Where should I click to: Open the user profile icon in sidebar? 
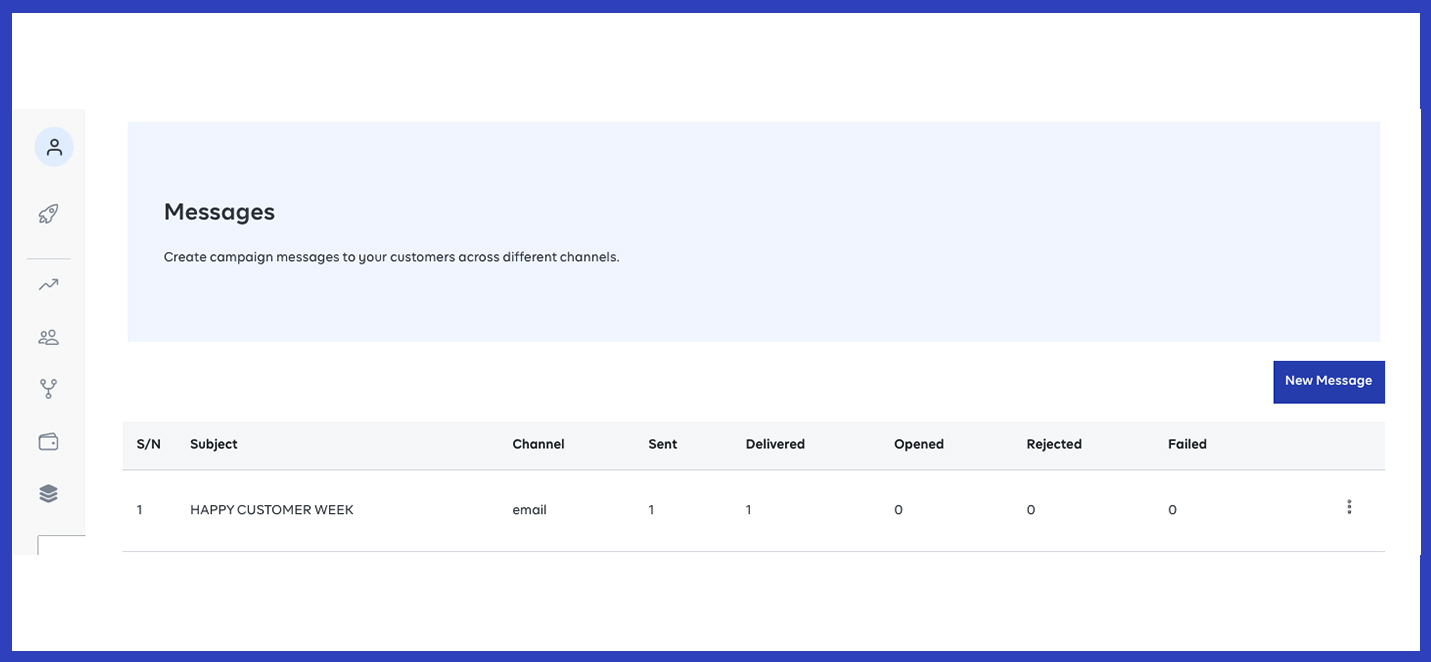point(54,147)
